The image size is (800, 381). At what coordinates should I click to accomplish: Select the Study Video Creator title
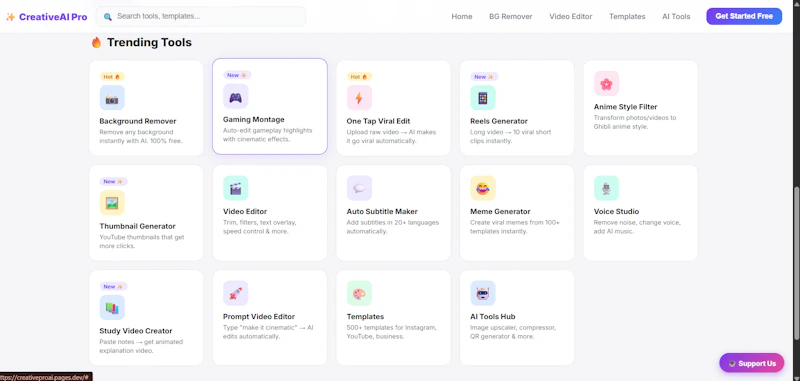click(x=136, y=331)
